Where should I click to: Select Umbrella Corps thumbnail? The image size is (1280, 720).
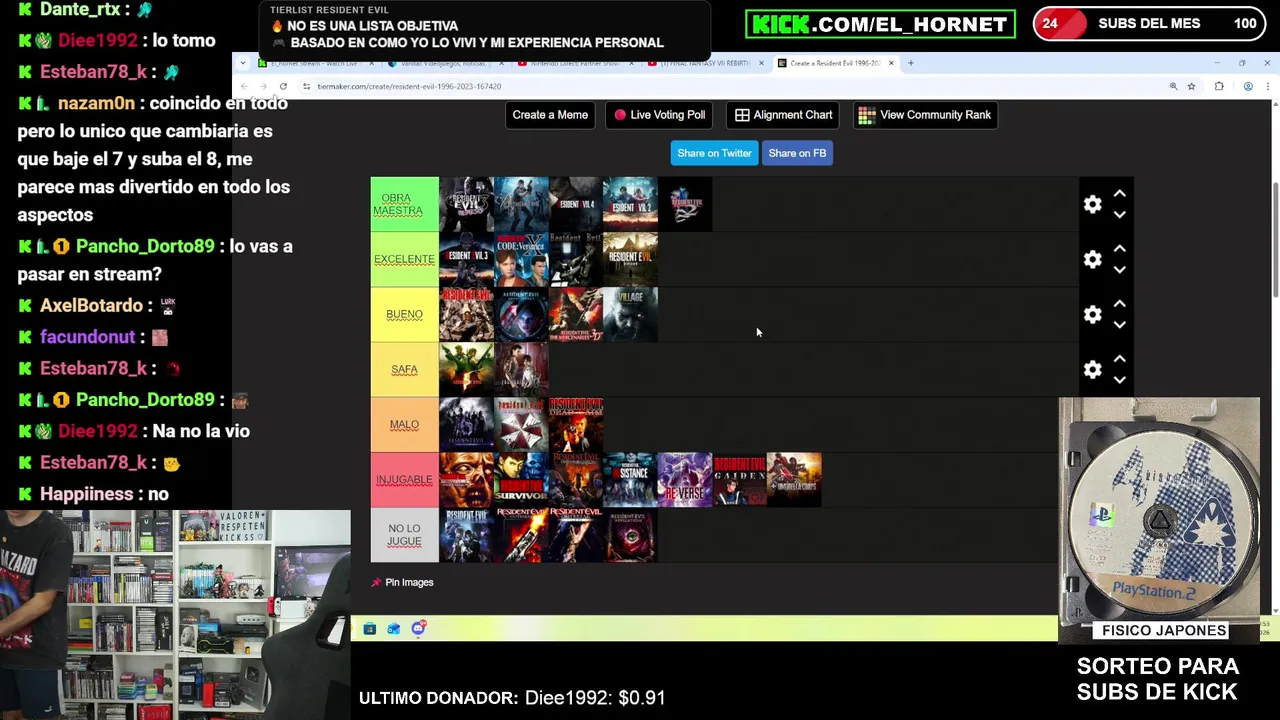pyautogui.click(x=794, y=479)
